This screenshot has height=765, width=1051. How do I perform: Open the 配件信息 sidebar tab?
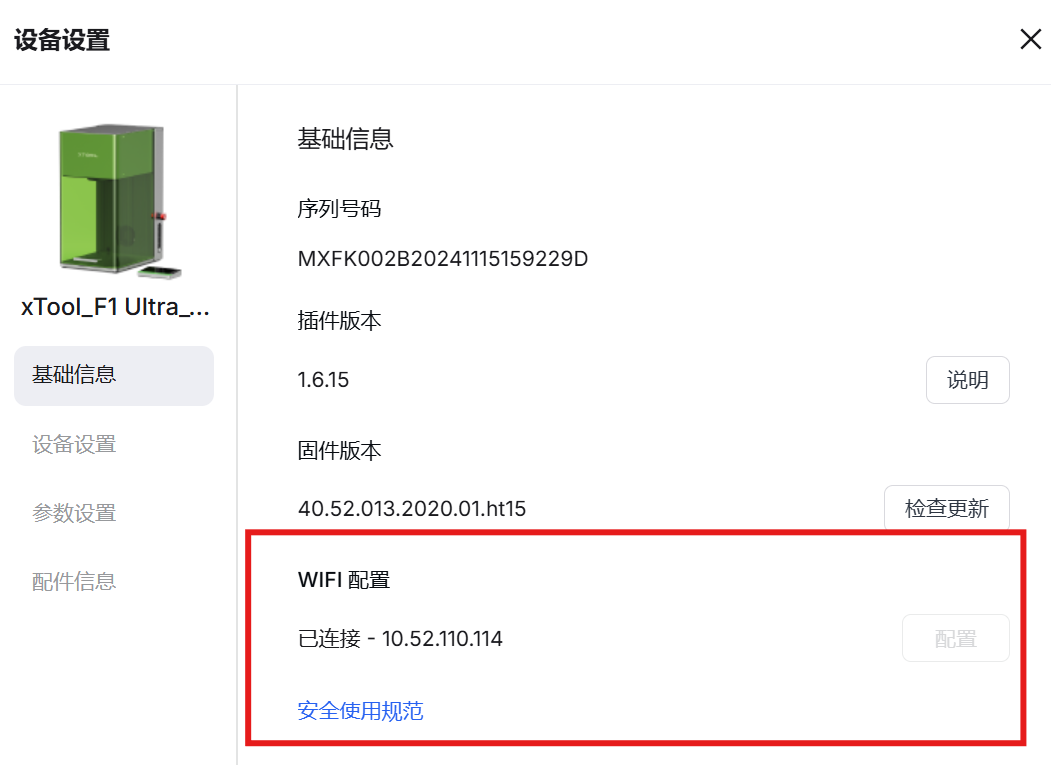tap(74, 581)
